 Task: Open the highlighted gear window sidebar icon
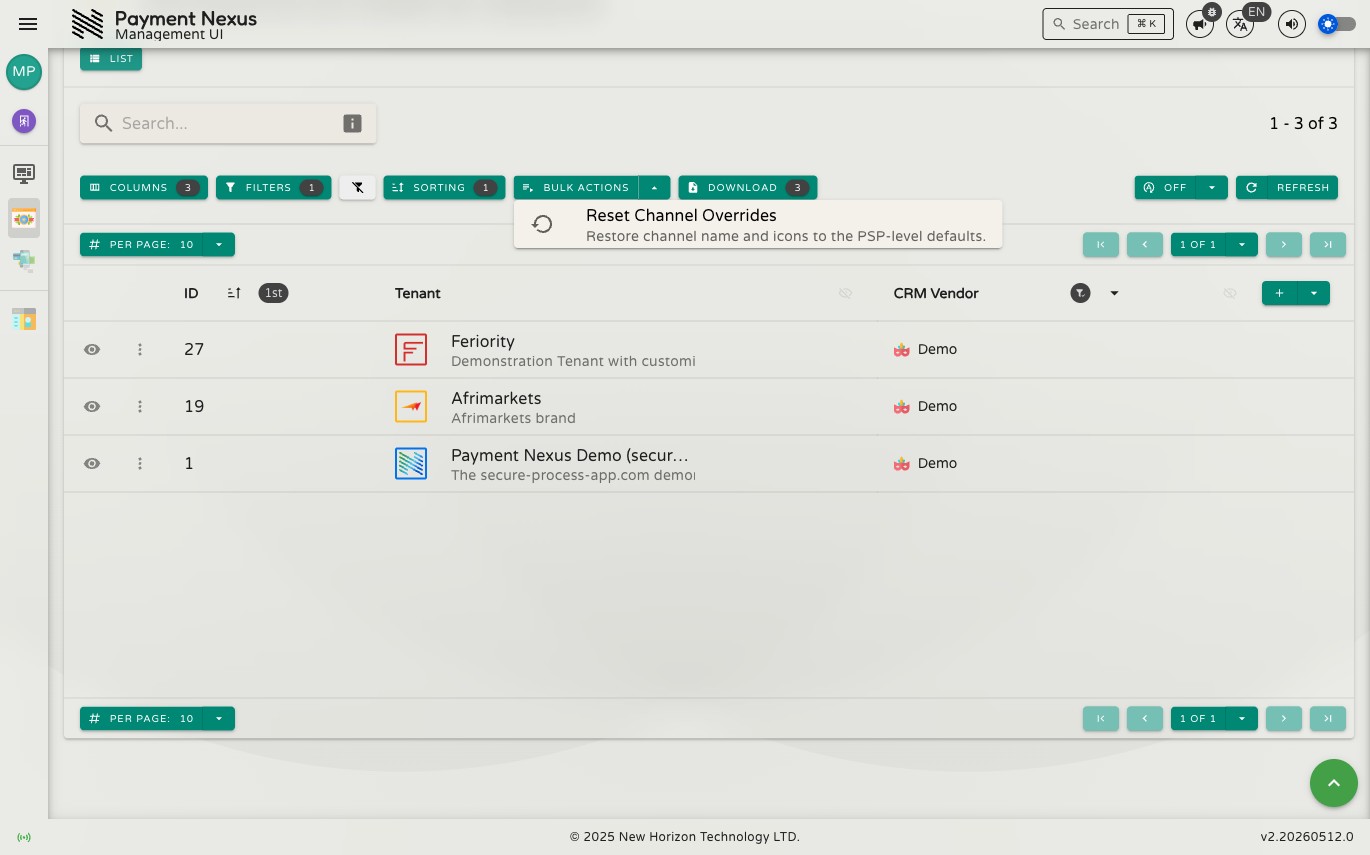(x=24, y=218)
